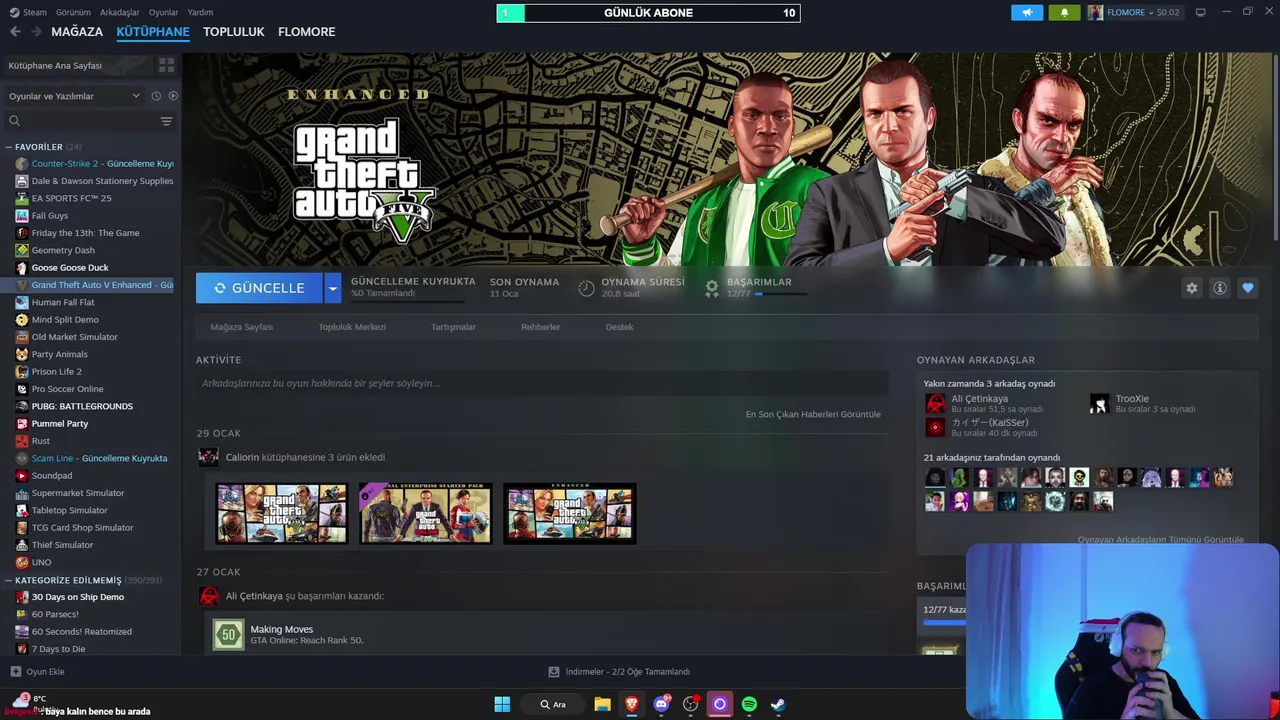Viewport: 1280px width, 720px height.
Task: Open the Topluluk Merkezi link
Action: [352, 327]
